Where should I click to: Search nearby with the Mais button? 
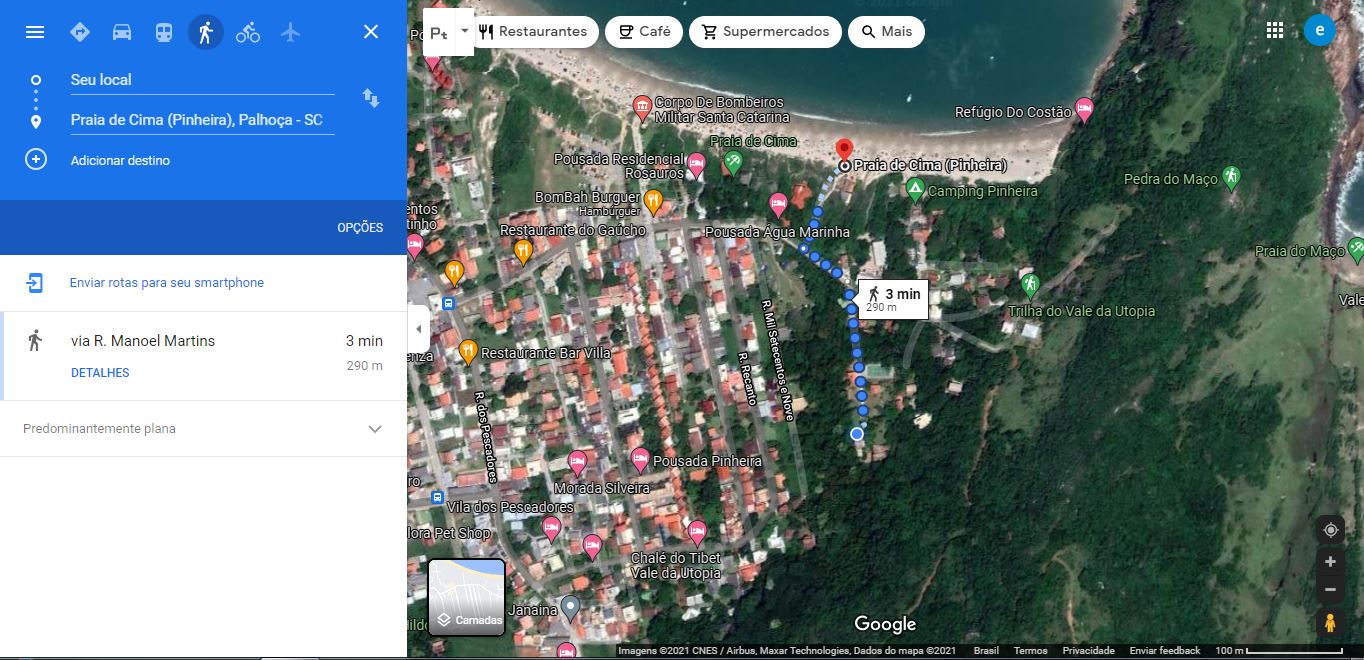click(x=886, y=31)
